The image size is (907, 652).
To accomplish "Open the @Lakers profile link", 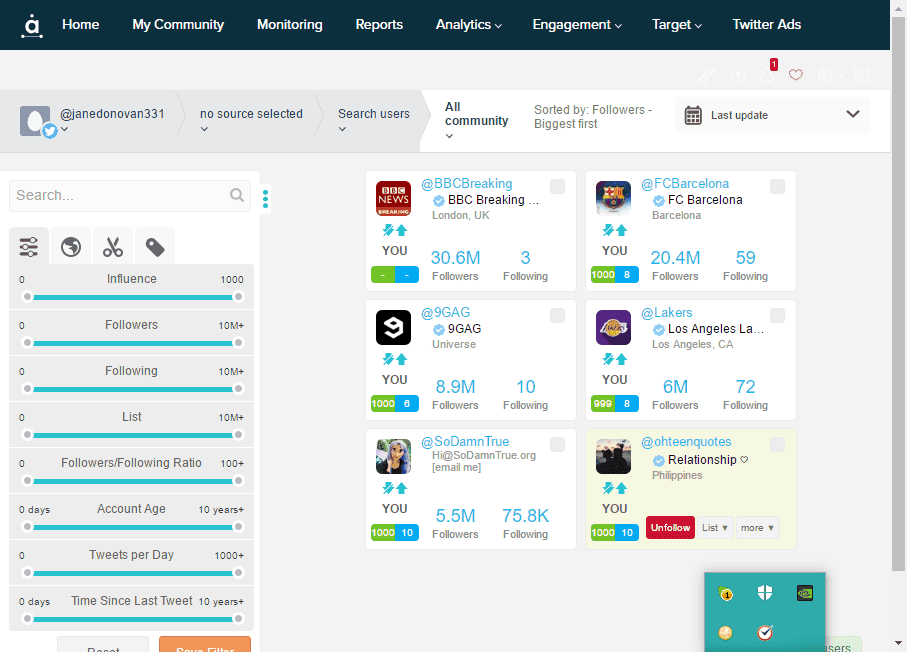I will (x=666, y=312).
